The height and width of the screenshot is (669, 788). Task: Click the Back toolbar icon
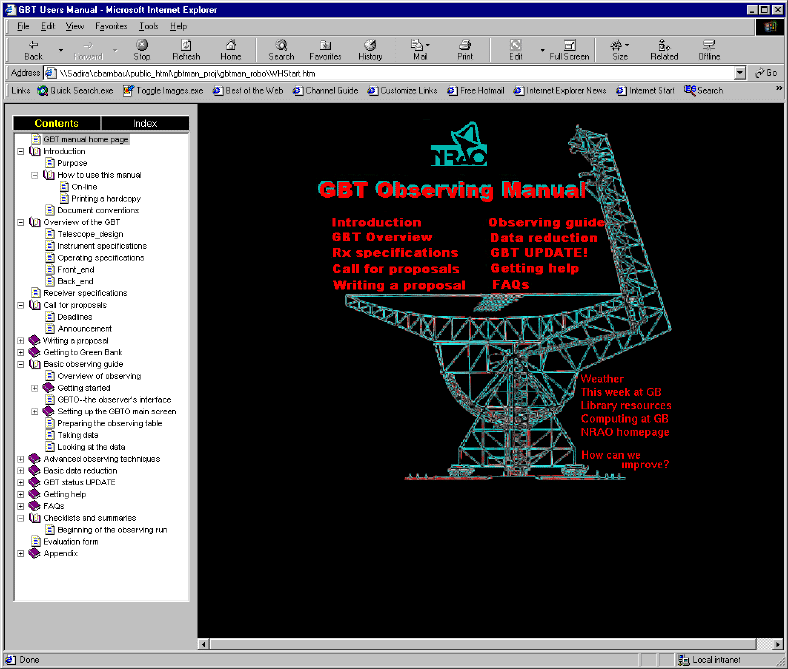point(33,49)
